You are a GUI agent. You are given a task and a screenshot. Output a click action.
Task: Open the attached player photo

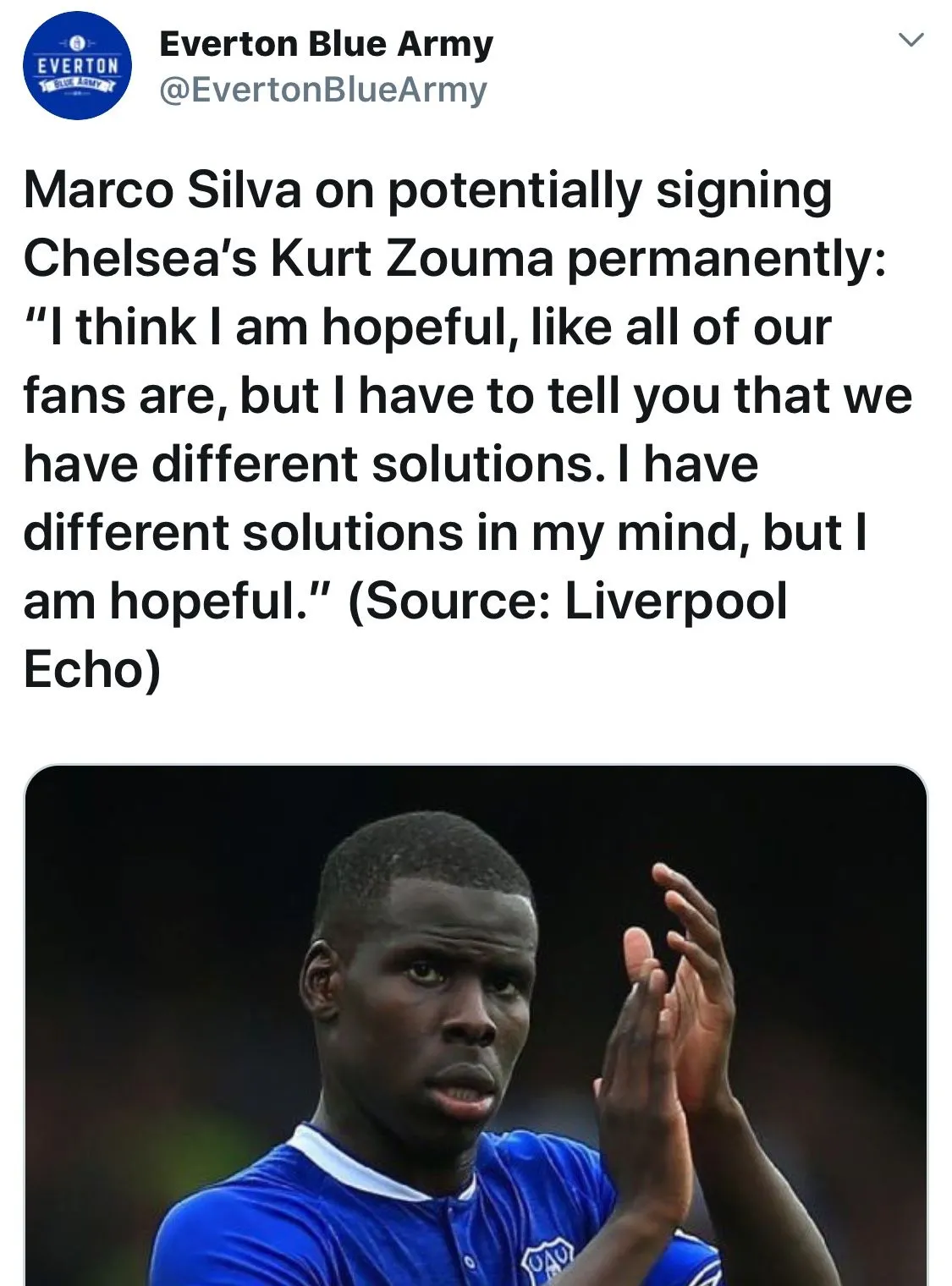coord(476,1024)
